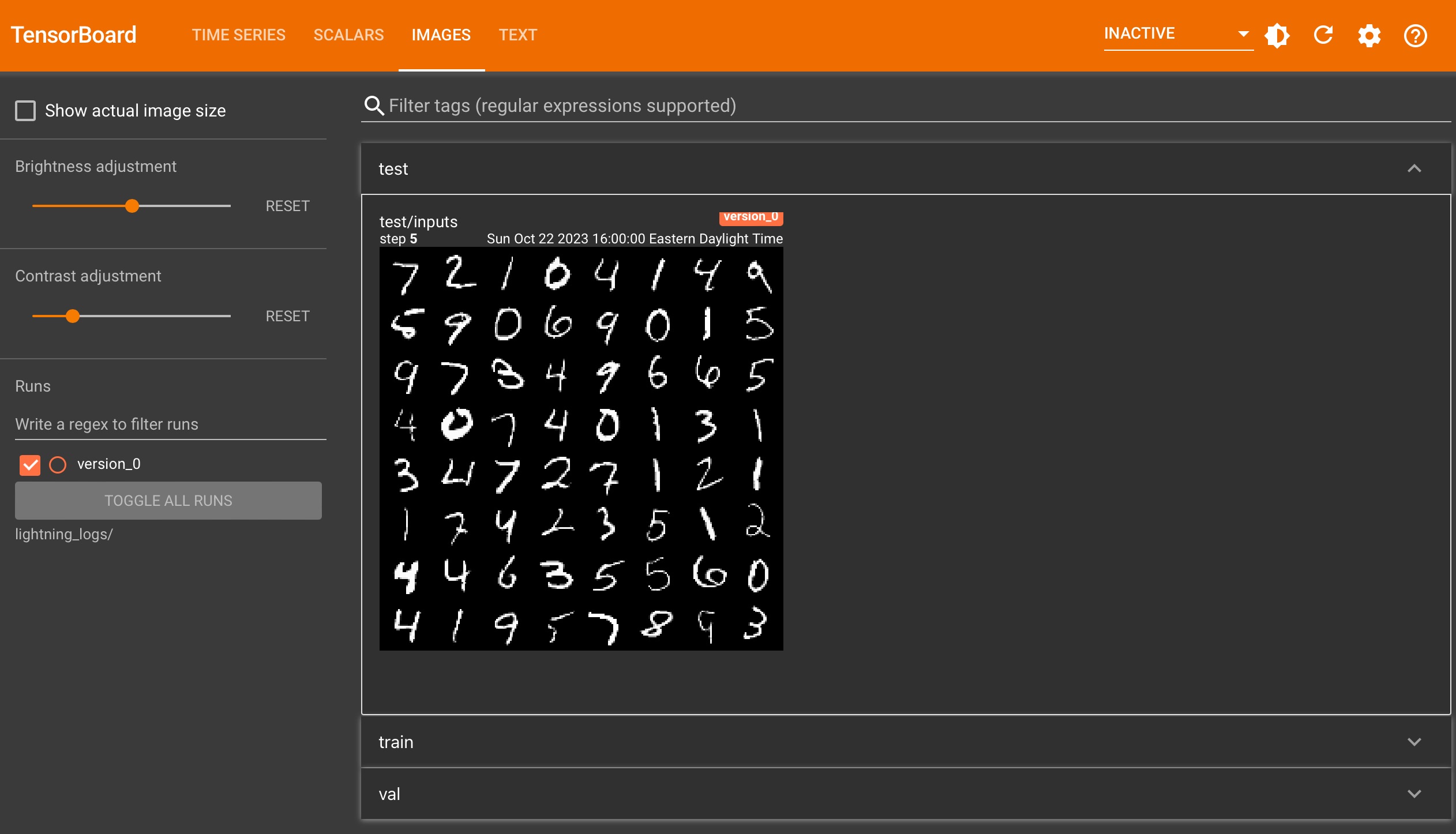The image size is (1456, 834).
Task: Click the regex runs filter field
Action: coord(170,424)
